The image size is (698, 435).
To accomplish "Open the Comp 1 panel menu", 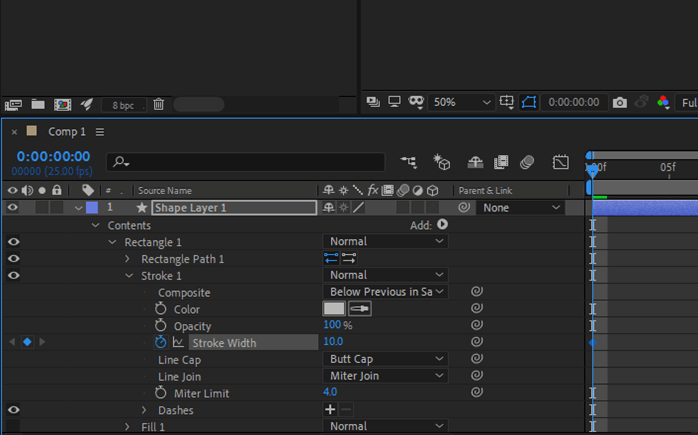I will coord(99,132).
